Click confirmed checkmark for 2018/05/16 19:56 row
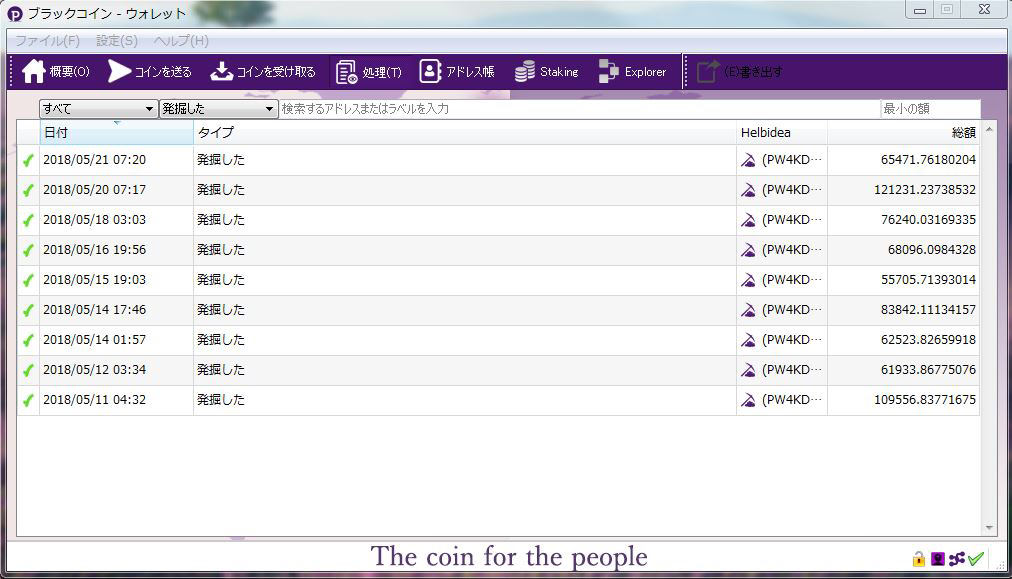 tap(28, 250)
